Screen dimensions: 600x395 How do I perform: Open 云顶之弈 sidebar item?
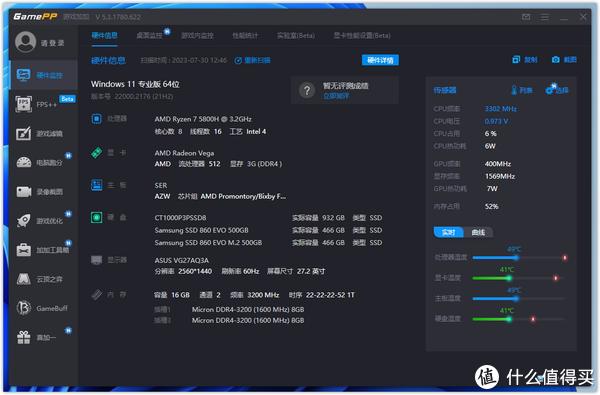(x=40, y=279)
